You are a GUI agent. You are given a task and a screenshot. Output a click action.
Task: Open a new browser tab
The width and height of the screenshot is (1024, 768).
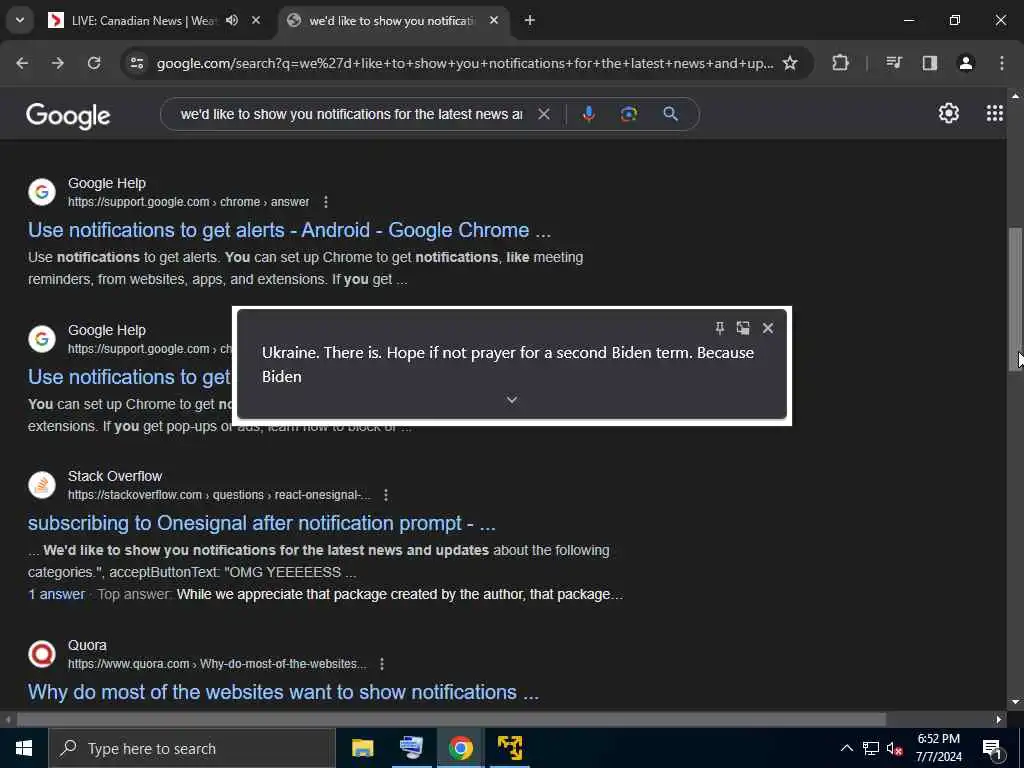[x=530, y=20]
